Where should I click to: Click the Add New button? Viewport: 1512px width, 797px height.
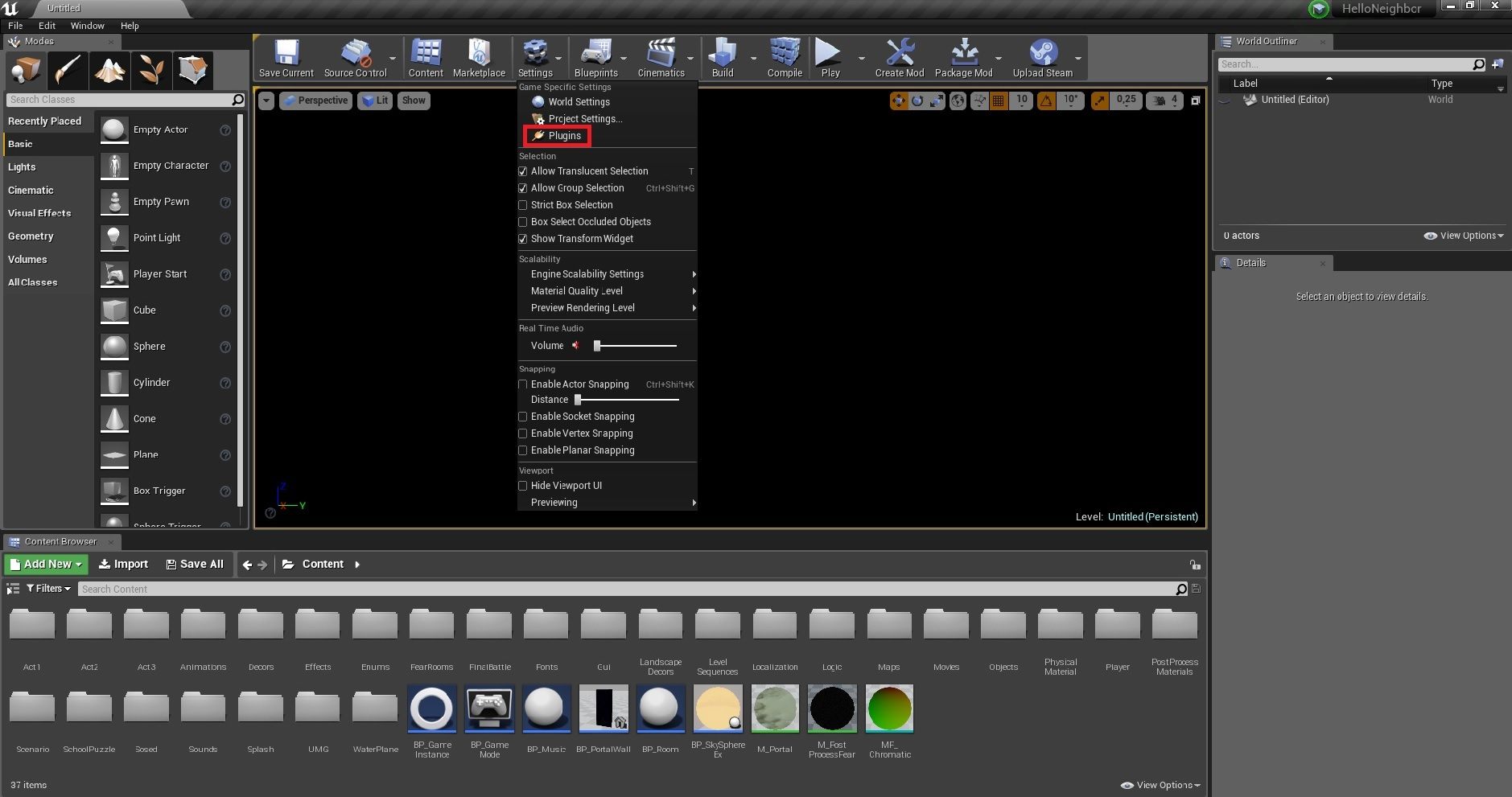[x=46, y=565]
